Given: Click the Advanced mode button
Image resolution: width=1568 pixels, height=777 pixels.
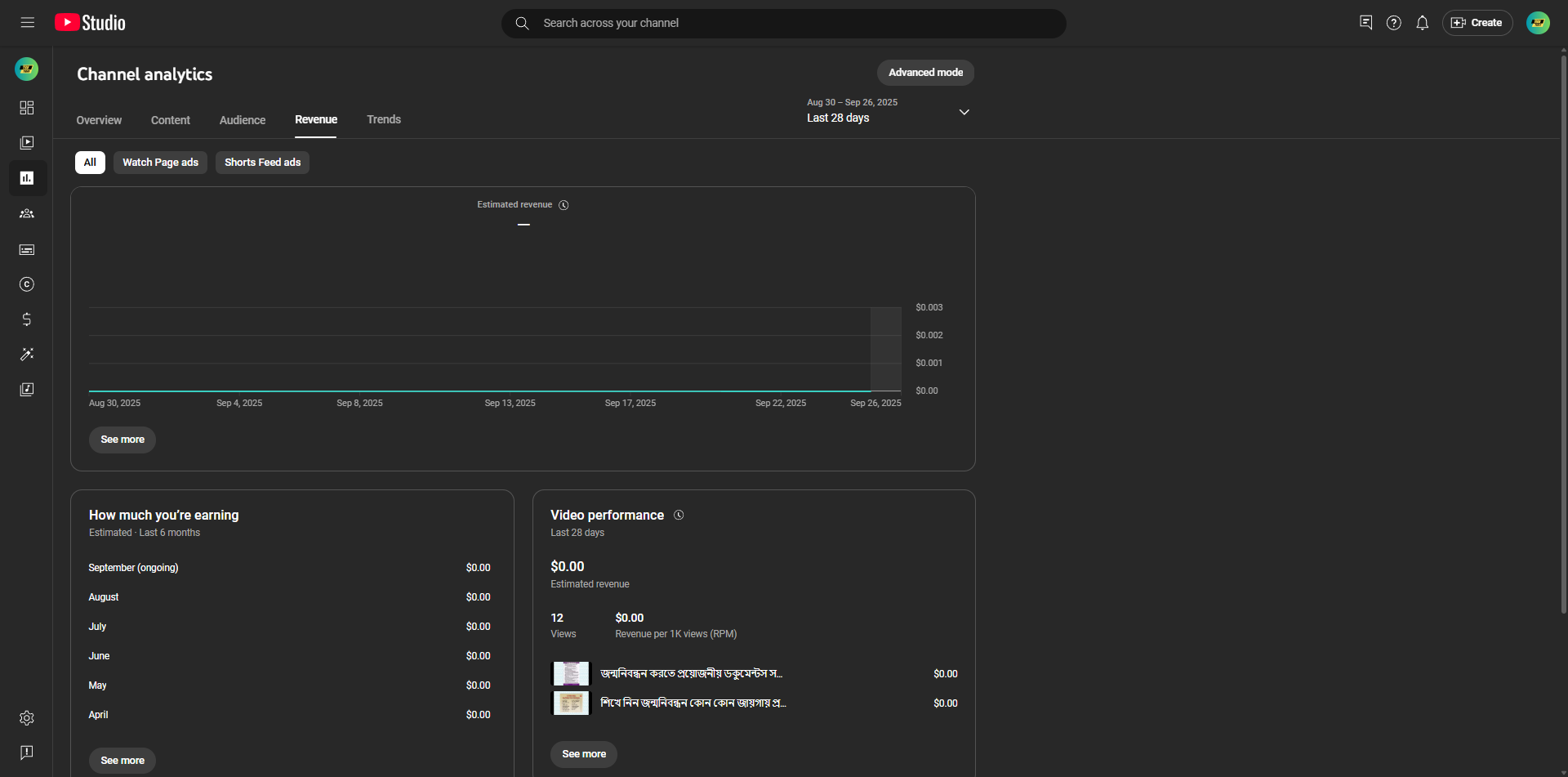Looking at the screenshot, I should tap(925, 73).
